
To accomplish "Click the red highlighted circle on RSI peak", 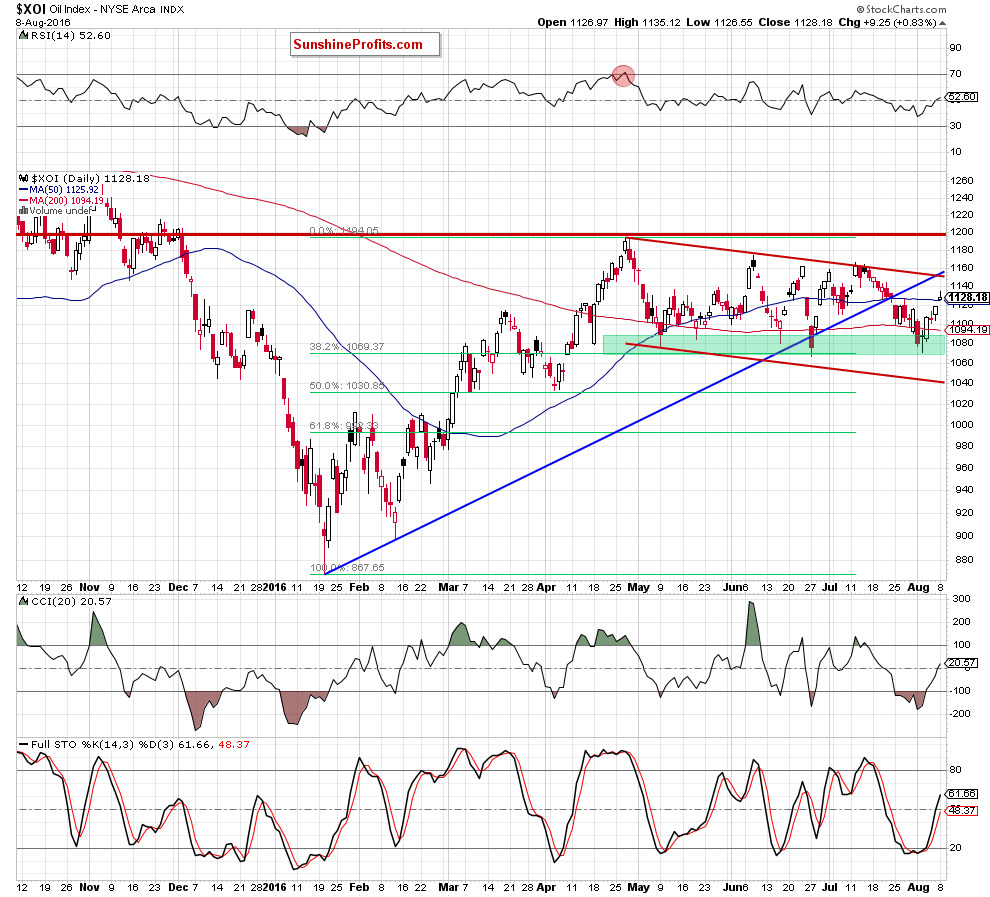I will click(x=624, y=76).
